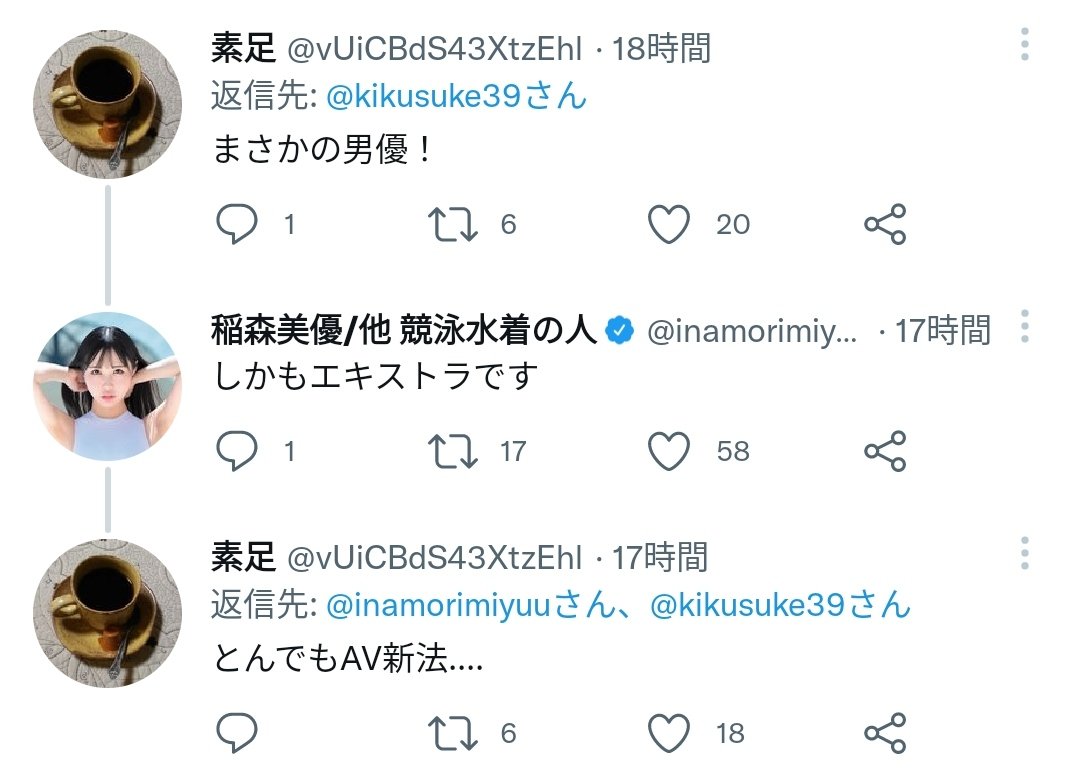
Task: Reply to the まさかの男優！ tweet
Action: point(237,224)
